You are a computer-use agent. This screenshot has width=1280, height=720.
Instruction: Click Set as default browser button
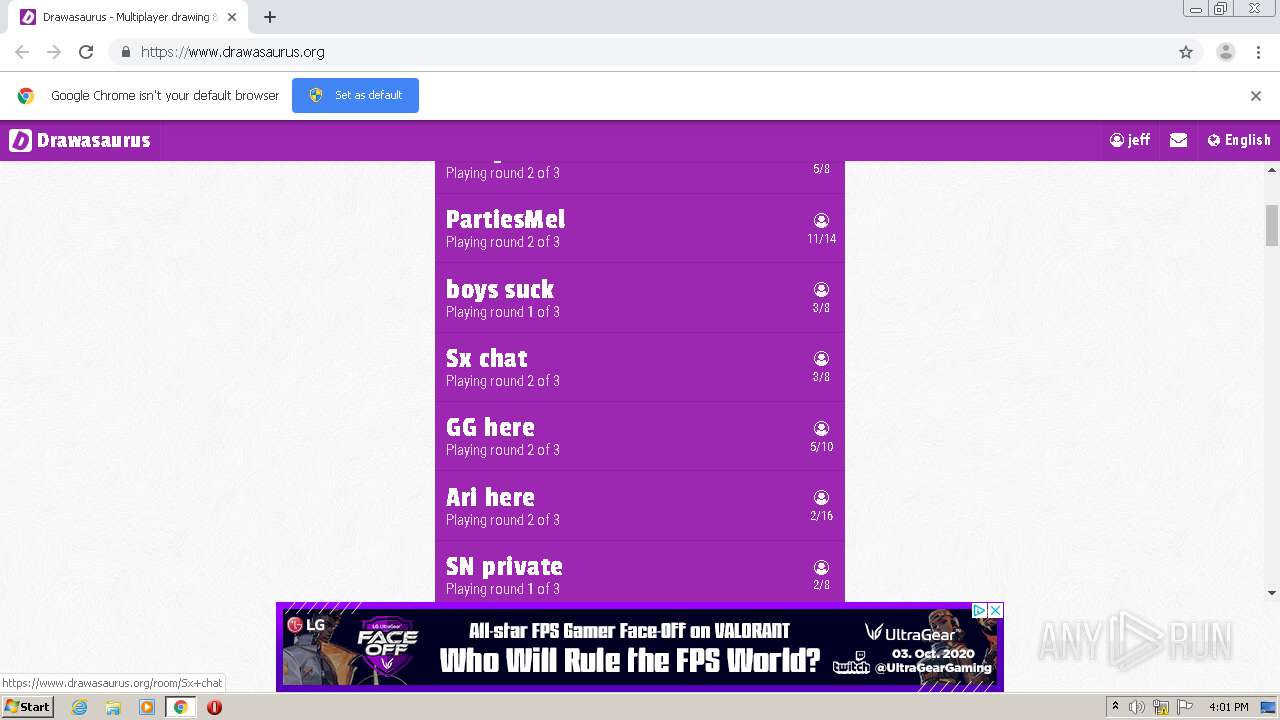355,95
